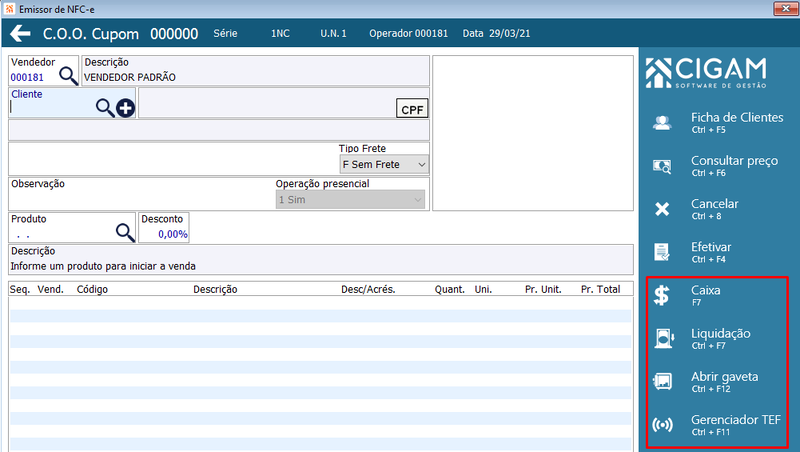Open Caixa menu entry

click(706, 295)
